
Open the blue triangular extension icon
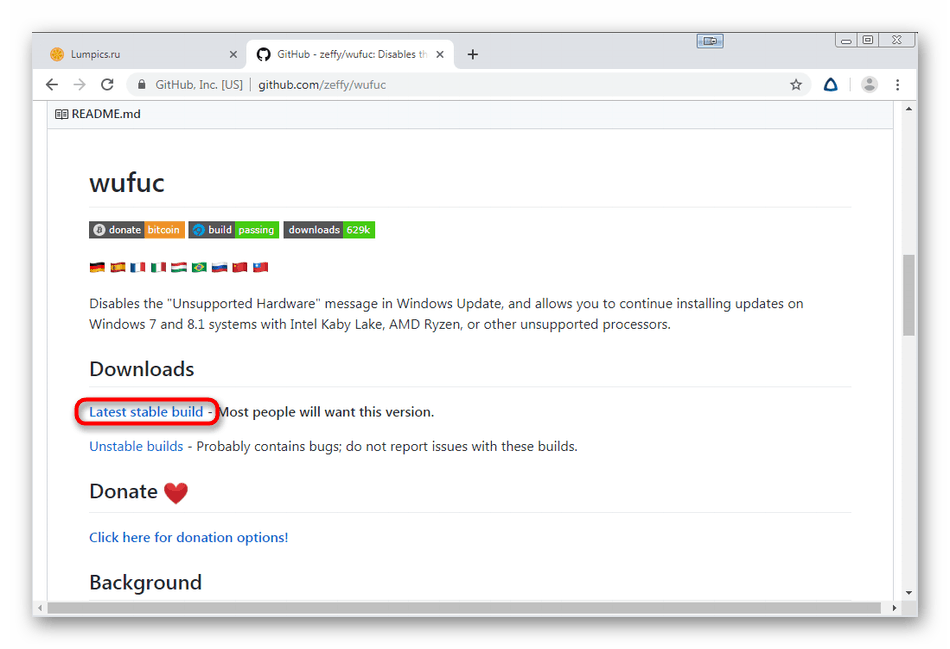tap(831, 85)
